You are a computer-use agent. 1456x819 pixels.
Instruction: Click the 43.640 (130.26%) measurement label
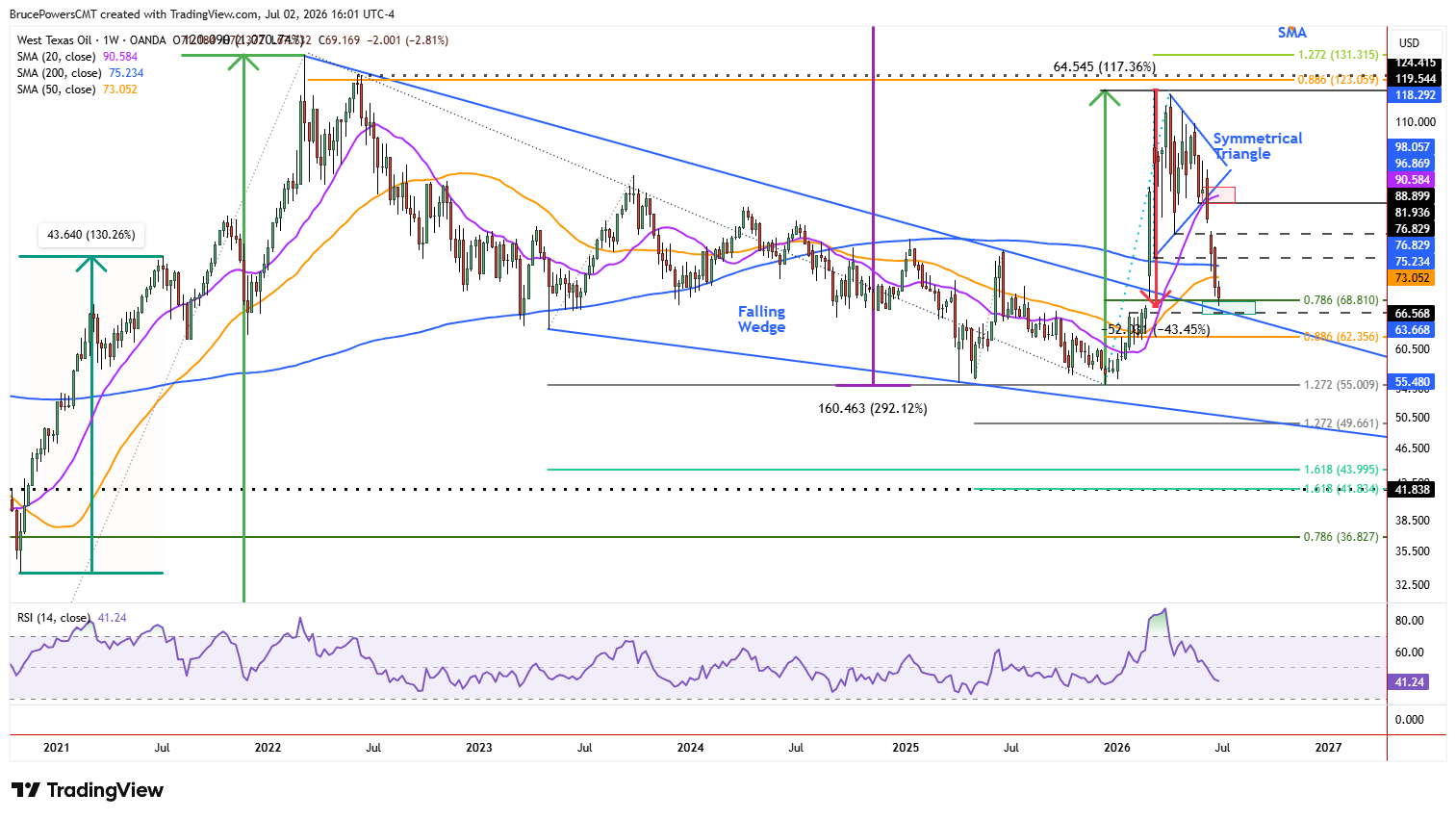(x=91, y=235)
